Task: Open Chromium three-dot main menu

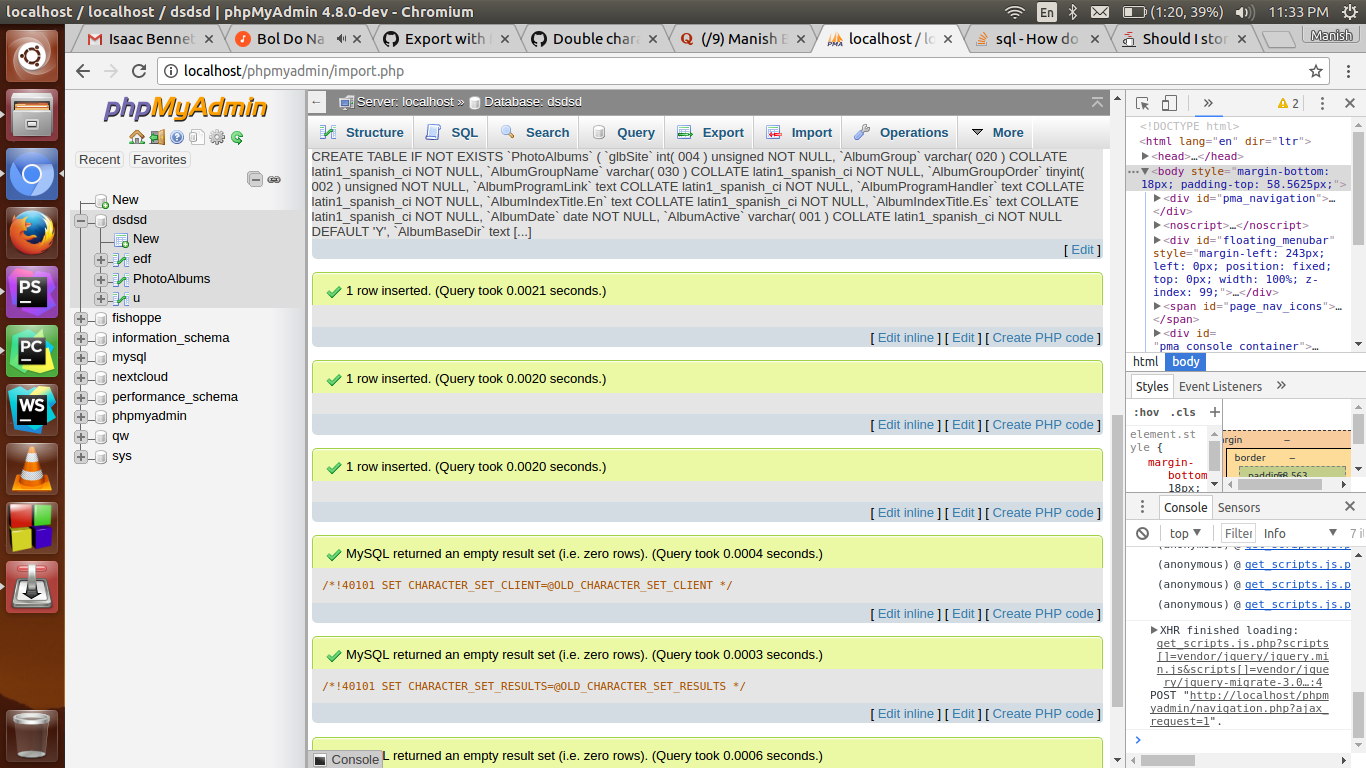Action: coord(1346,71)
